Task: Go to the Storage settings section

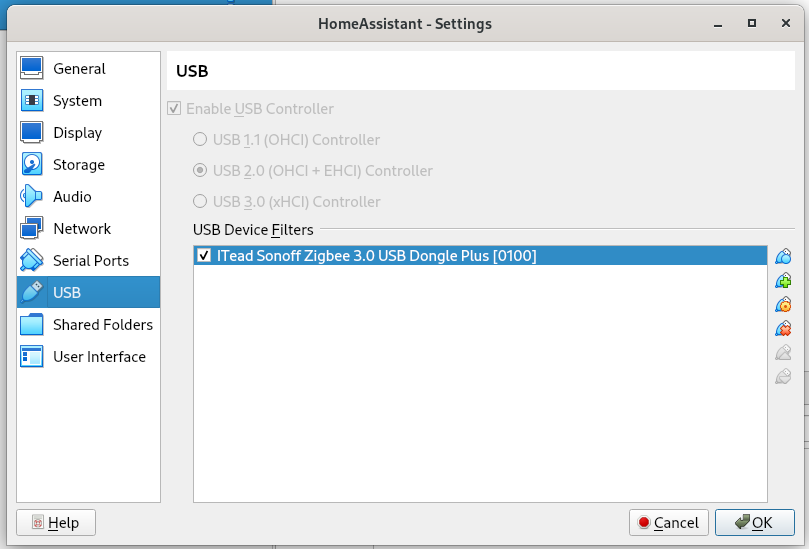Action: point(78,165)
